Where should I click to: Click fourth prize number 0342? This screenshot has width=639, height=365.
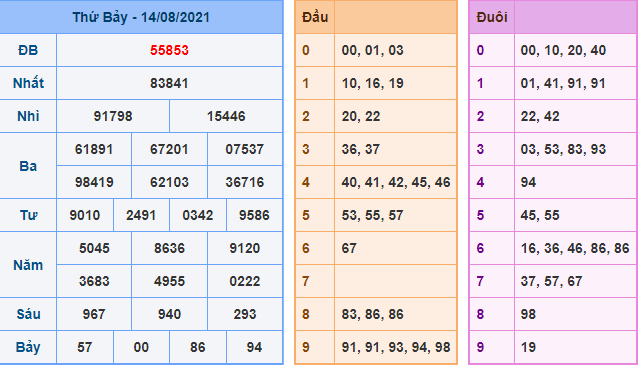click(x=198, y=215)
